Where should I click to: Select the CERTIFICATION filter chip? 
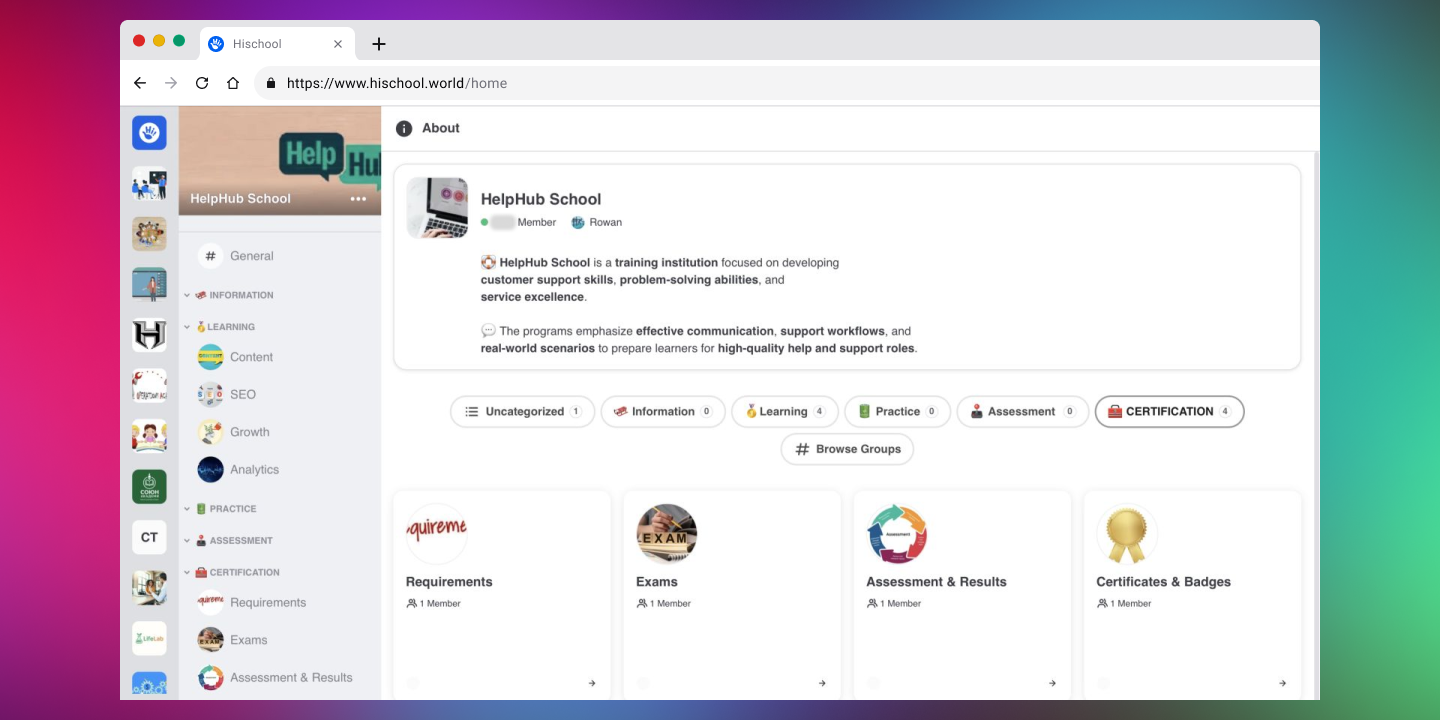1170,412
